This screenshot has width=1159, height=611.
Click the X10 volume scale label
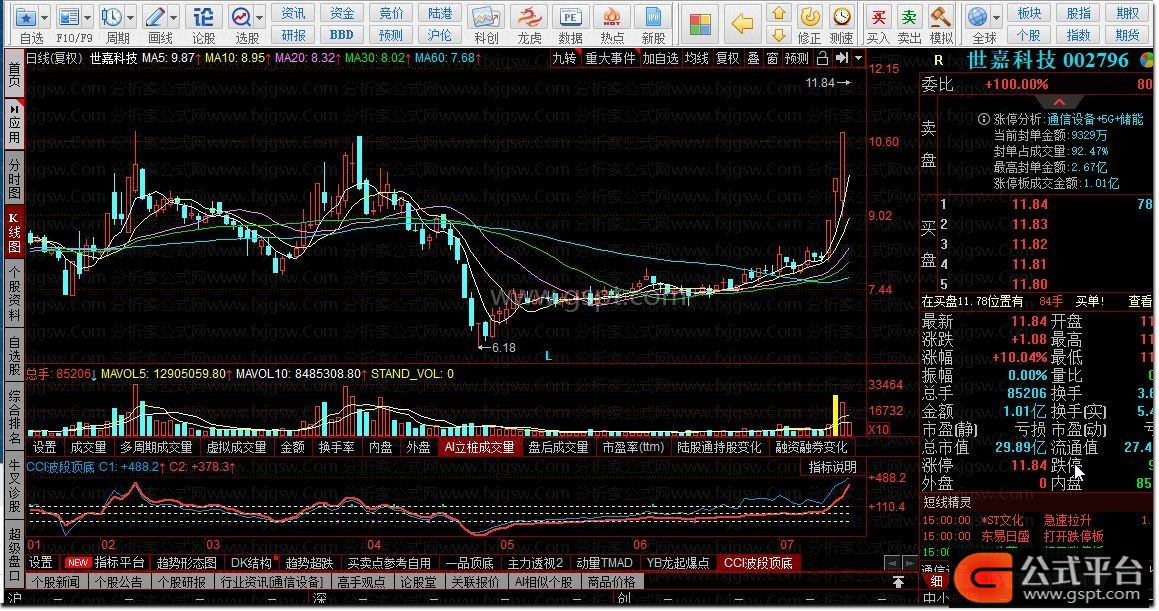pos(878,430)
